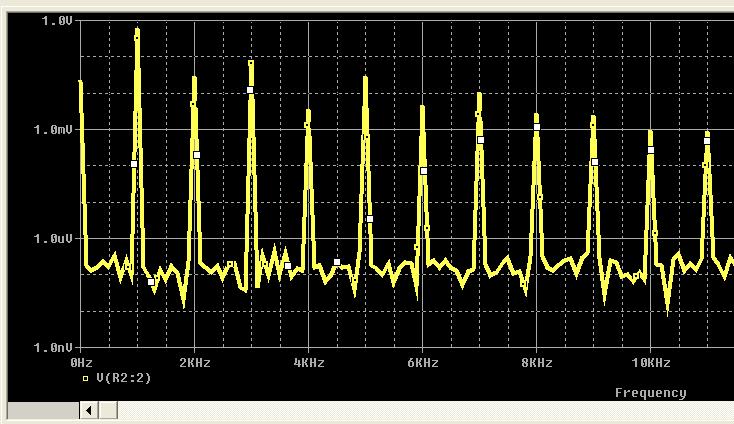Click the 2KHz x-axis label
734x424 pixels.
[195, 363]
